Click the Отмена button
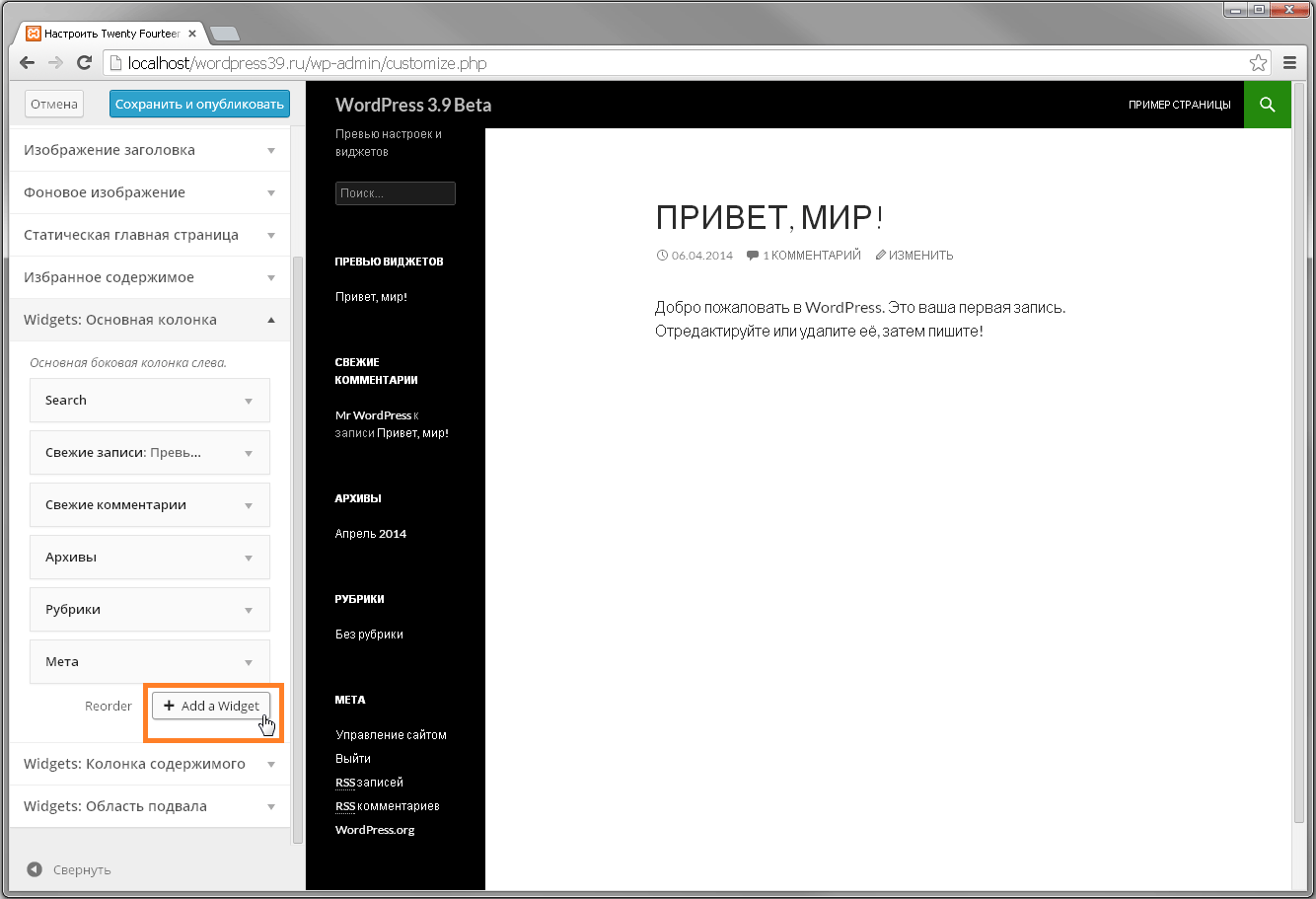The width and height of the screenshot is (1316, 899). tap(53, 104)
